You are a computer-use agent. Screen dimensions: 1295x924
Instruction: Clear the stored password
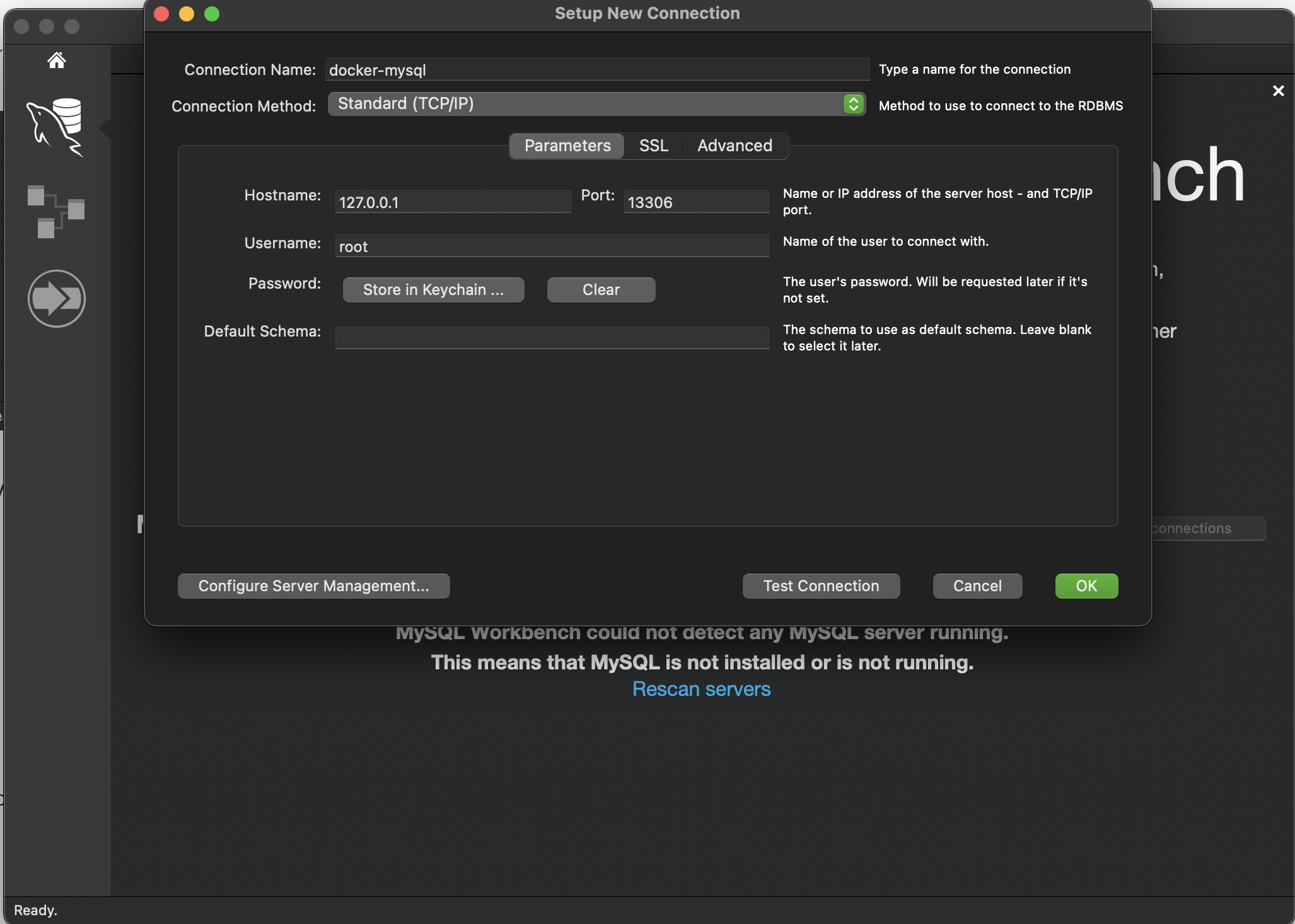point(601,290)
